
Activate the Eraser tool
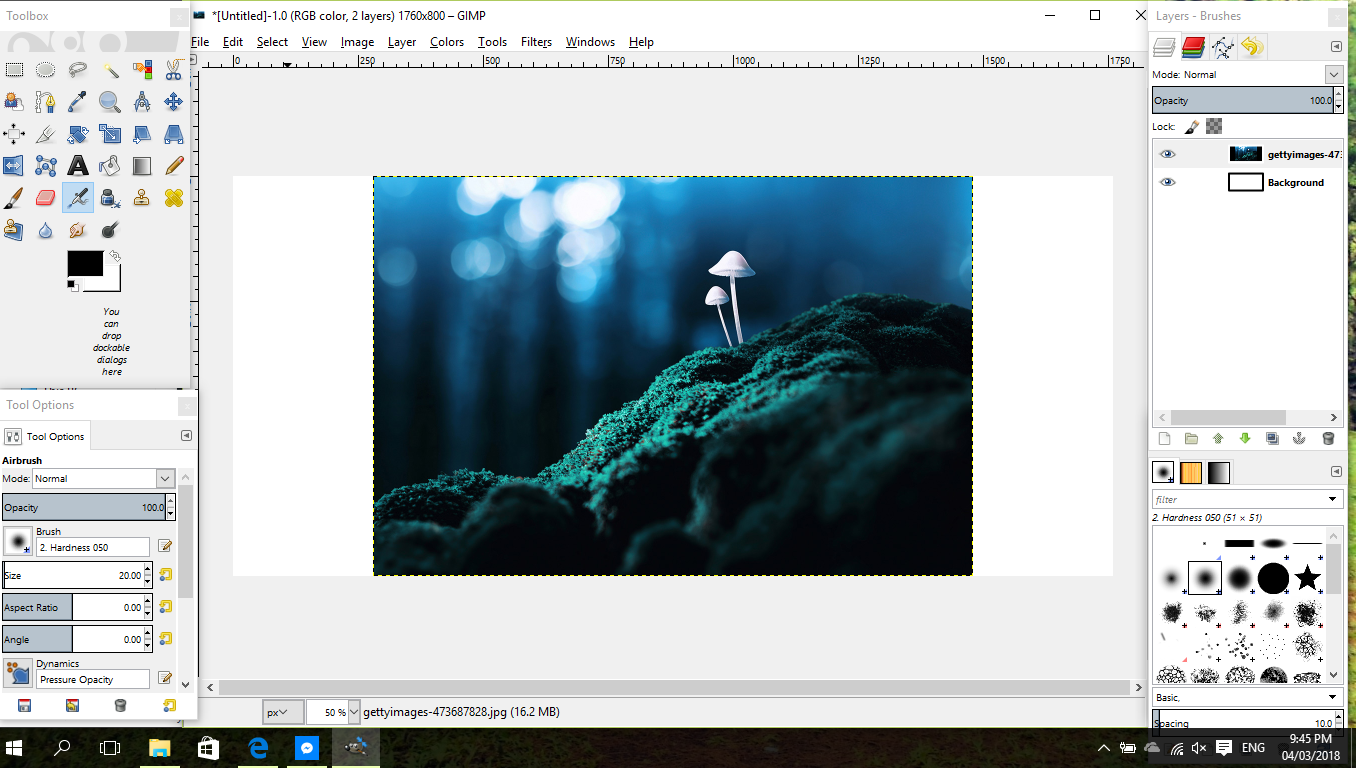[46, 197]
